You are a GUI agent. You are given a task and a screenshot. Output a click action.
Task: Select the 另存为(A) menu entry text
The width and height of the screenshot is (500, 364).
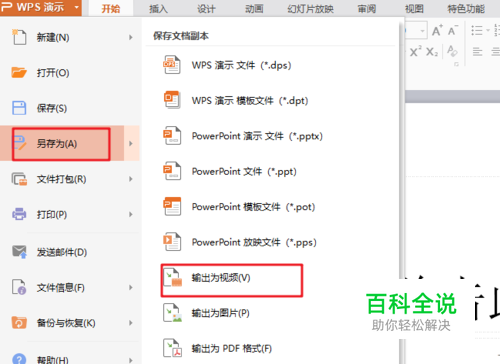click(x=57, y=144)
